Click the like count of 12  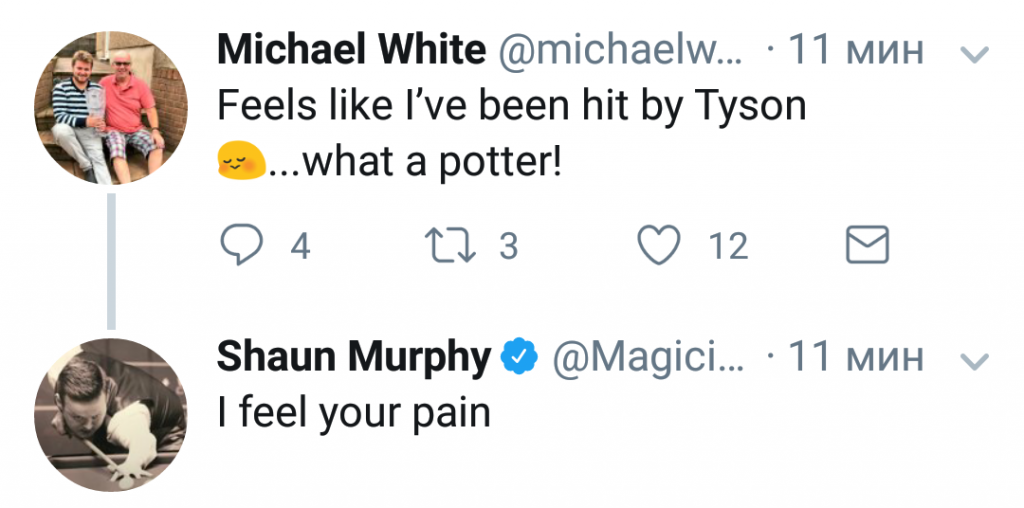click(728, 246)
